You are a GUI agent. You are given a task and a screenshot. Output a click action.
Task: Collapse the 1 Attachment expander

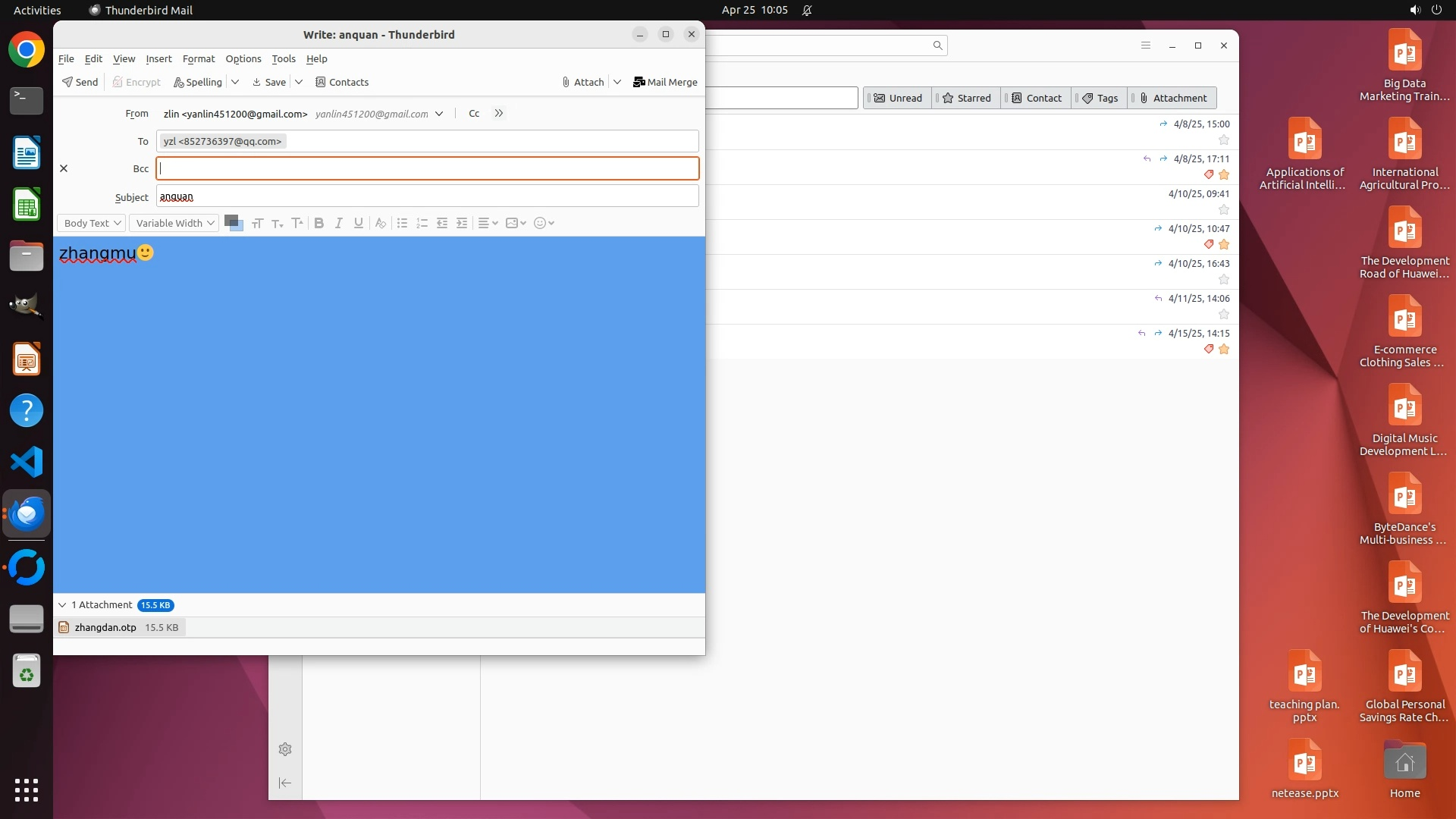coord(62,605)
